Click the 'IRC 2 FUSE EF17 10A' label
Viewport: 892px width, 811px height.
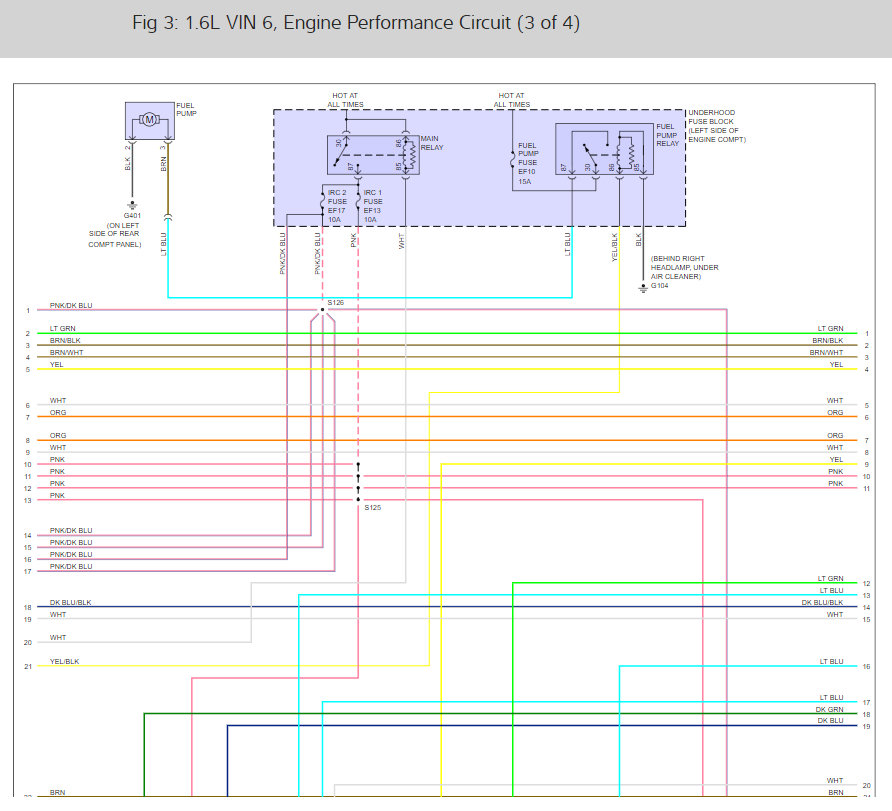[x=337, y=206]
